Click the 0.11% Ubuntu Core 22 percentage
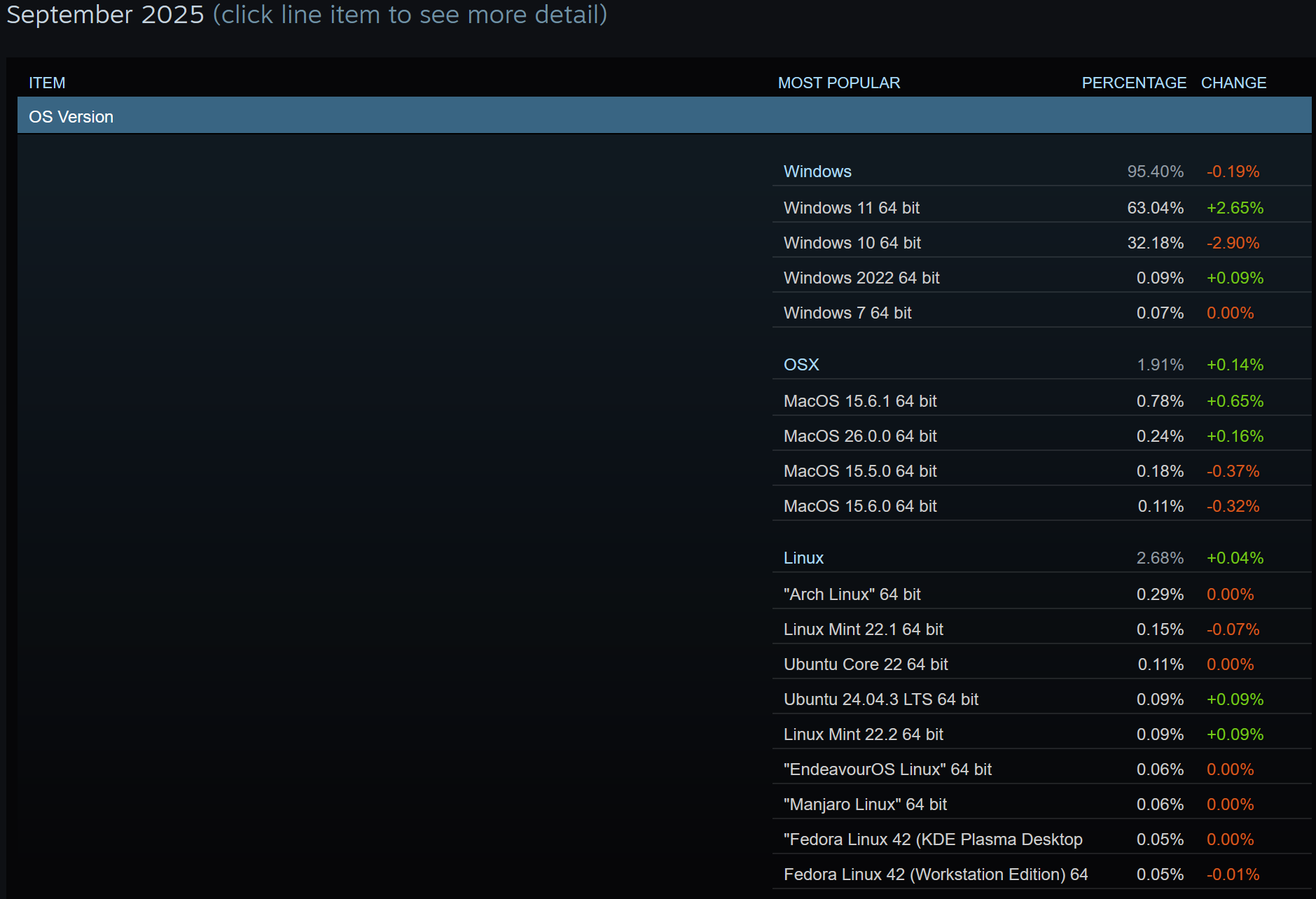The height and width of the screenshot is (899, 1316). tap(1161, 664)
